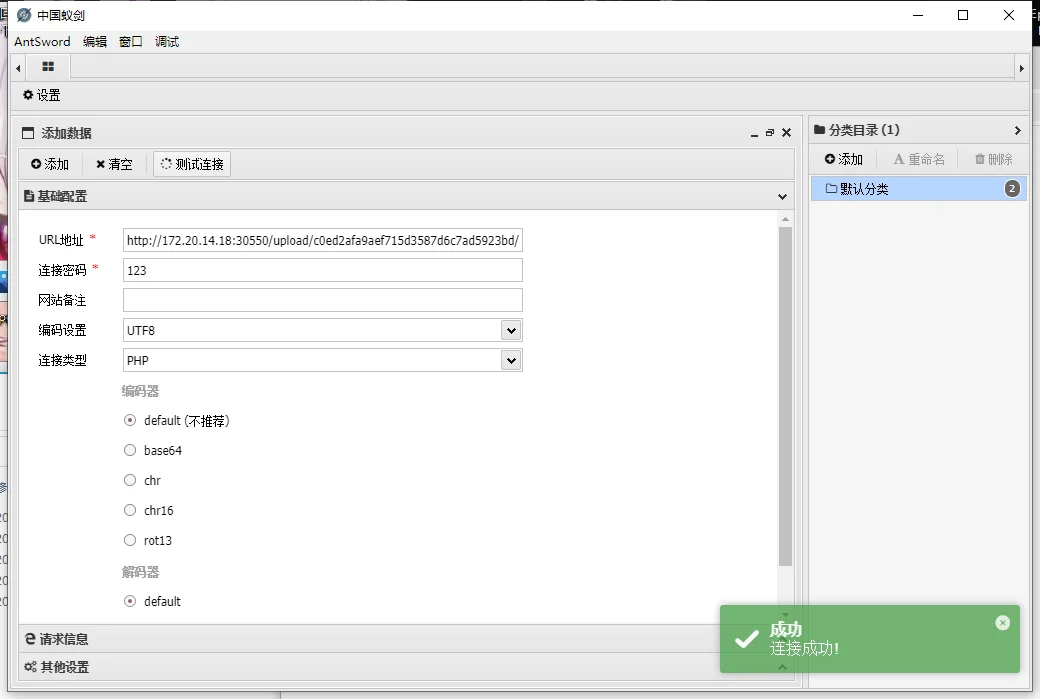The image size is (1040, 699).
Task: Click the 网站备注 input field
Action: [x=322, y=300]
